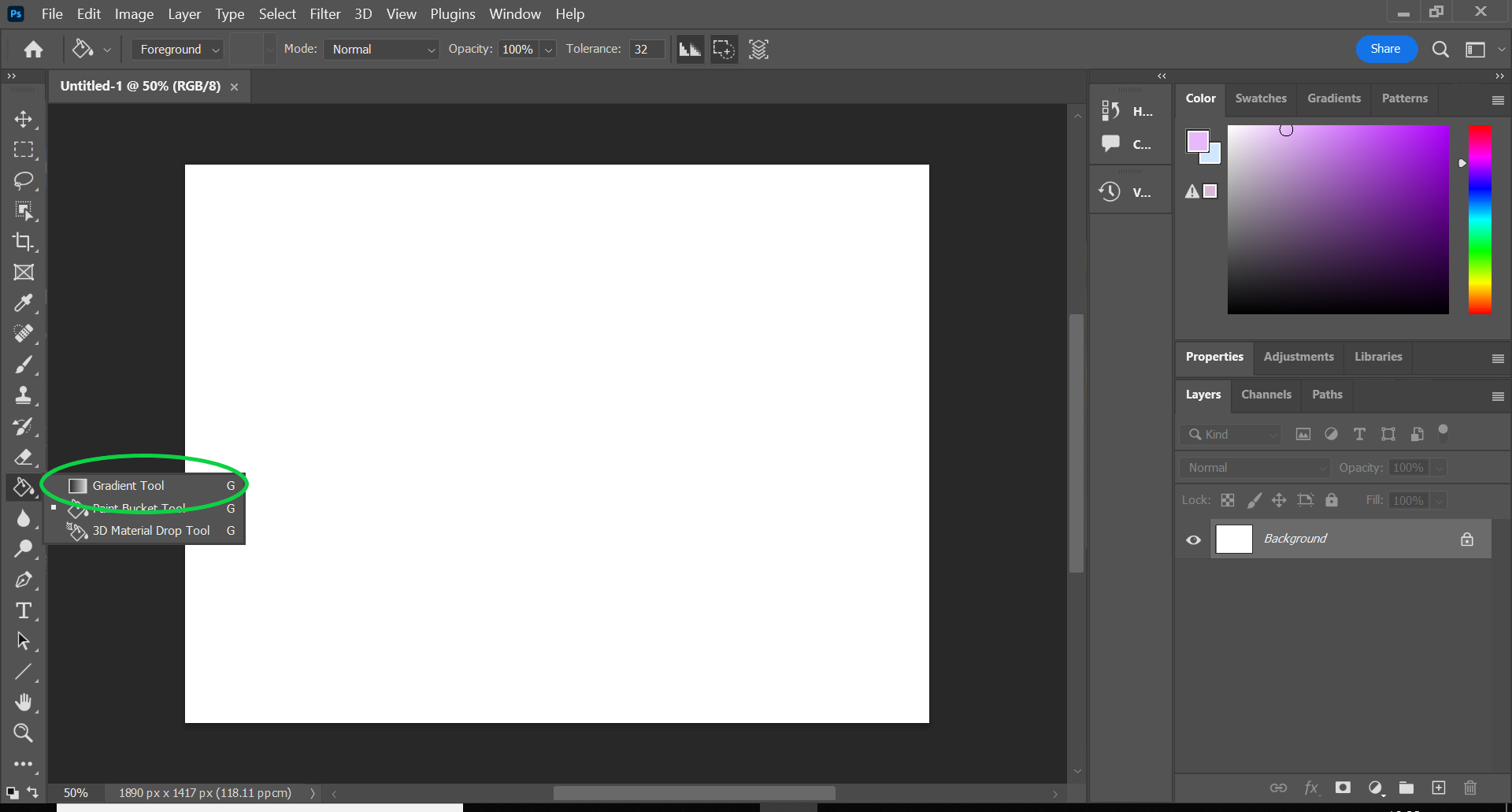Select the Object Selection tool

point(24,211)
